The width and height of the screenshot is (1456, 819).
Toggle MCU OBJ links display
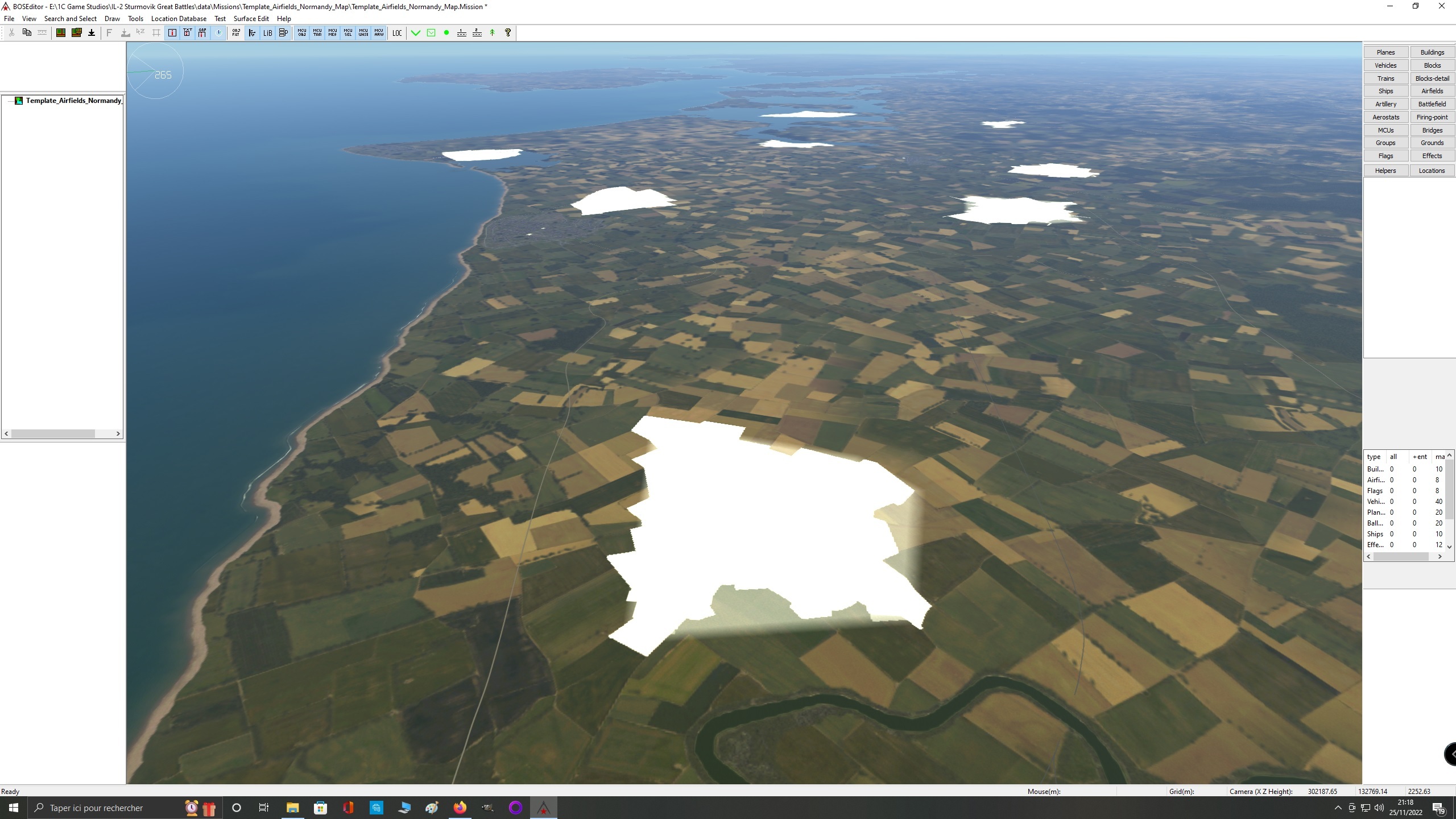click(302, 32)
